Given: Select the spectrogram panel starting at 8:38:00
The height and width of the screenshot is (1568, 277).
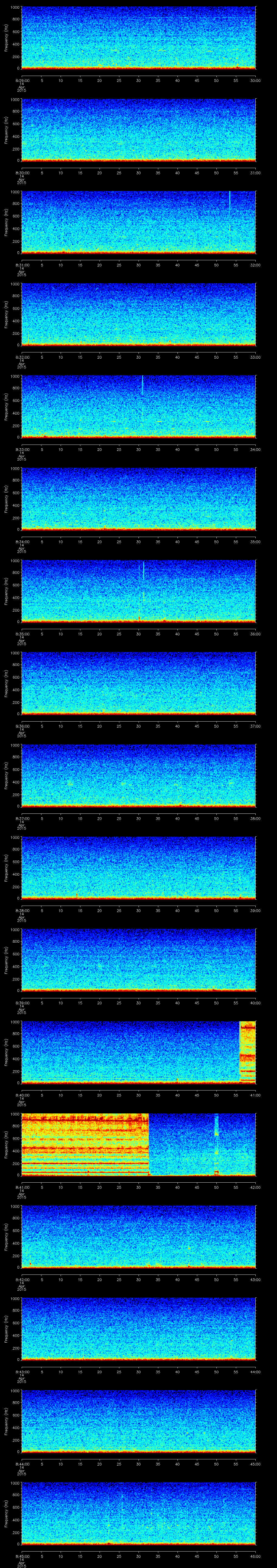Looking at the screenshot, I should pyautogui.click(x=138, y=868).
